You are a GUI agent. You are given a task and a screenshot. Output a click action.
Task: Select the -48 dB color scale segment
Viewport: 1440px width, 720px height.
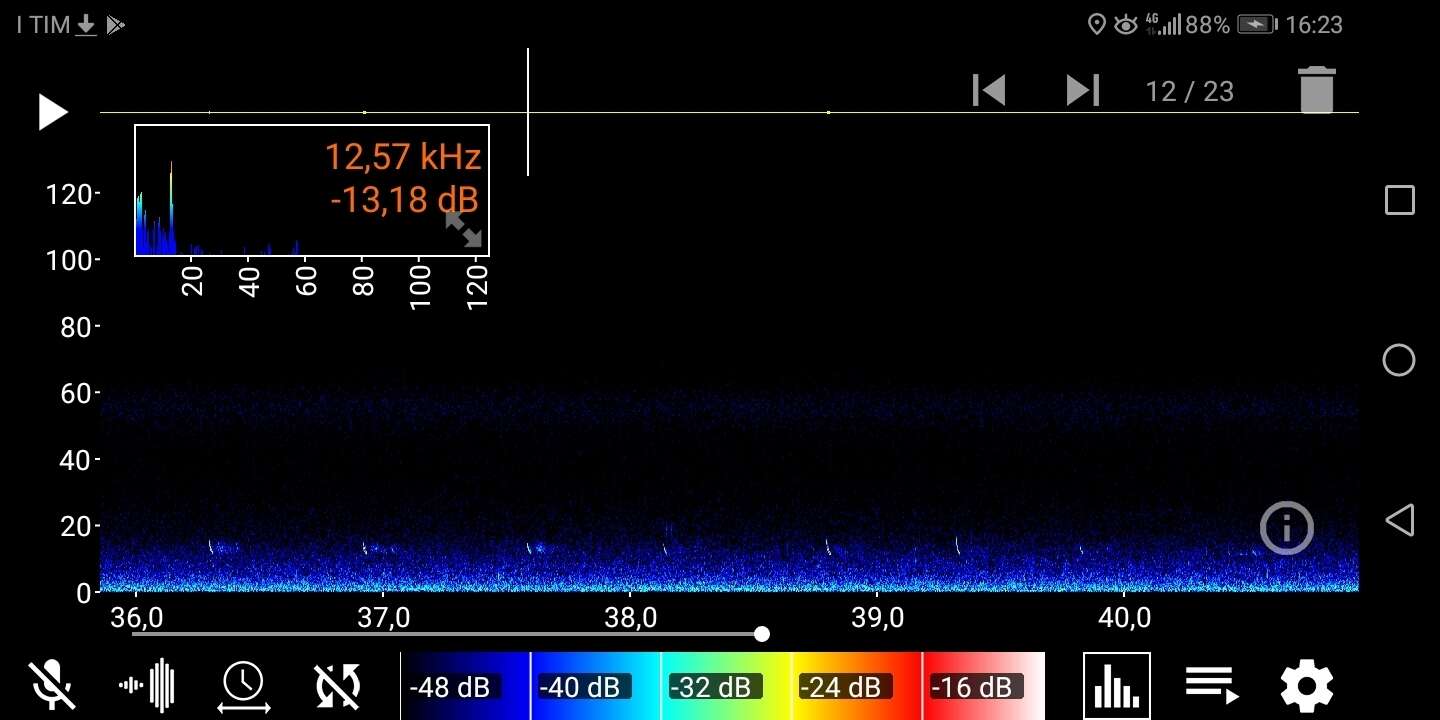click(465, 686)
